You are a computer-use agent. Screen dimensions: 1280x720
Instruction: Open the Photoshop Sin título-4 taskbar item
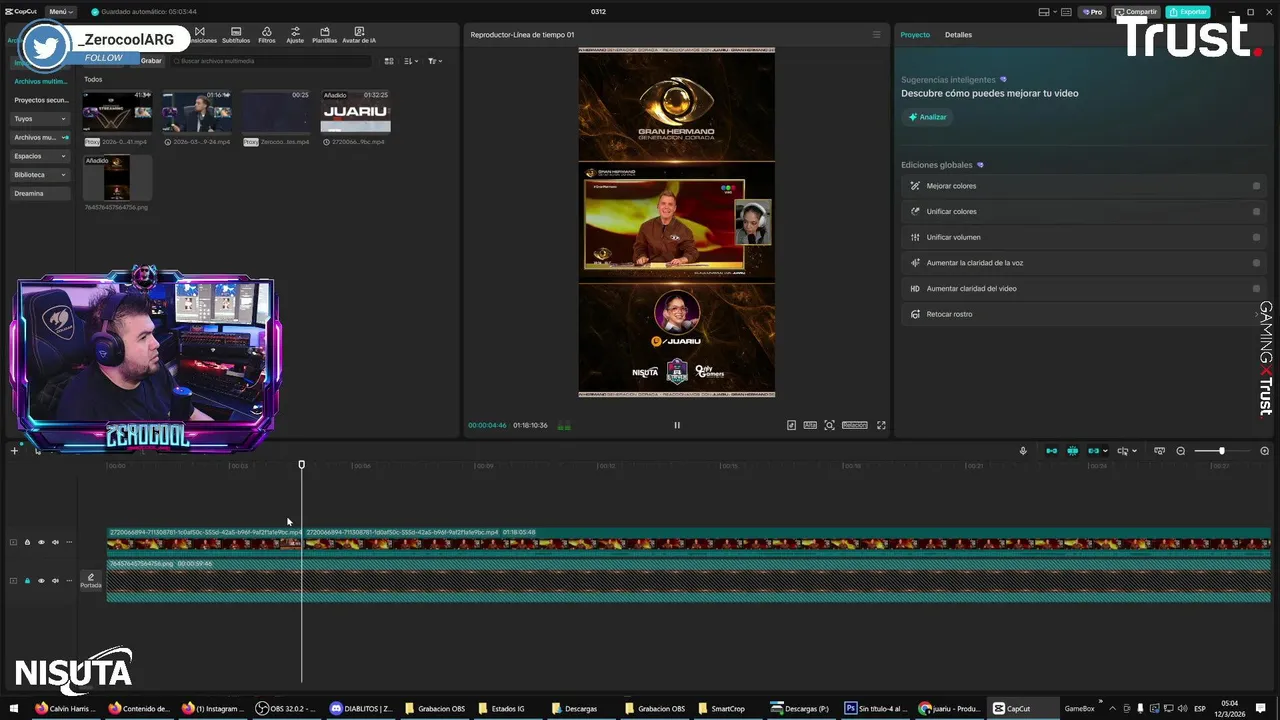coord(876,709)
